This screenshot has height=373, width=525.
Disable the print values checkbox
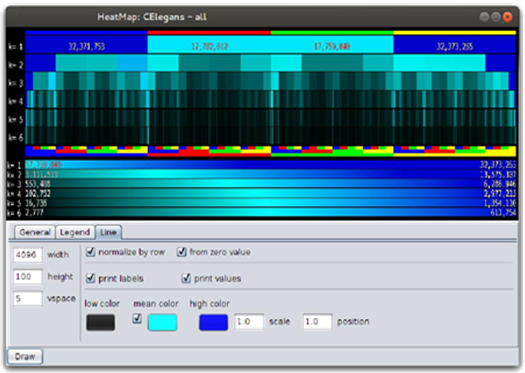186,278
